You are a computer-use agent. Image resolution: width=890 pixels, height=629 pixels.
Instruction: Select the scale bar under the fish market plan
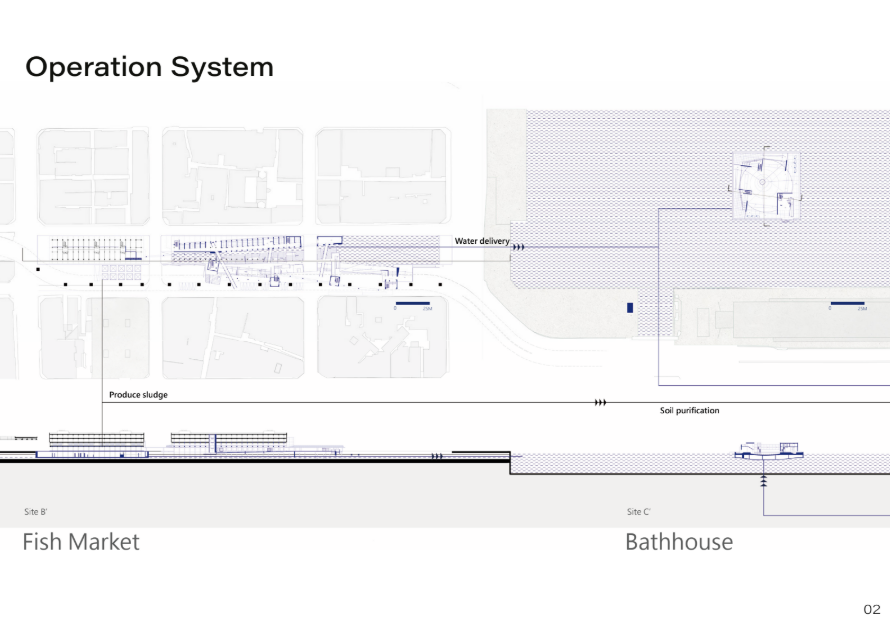tap(414, 303)
